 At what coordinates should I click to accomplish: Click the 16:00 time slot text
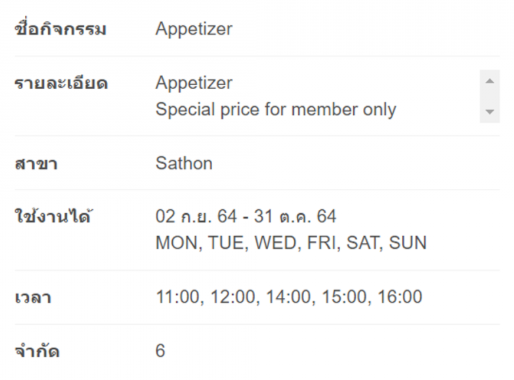coord(400,297)
